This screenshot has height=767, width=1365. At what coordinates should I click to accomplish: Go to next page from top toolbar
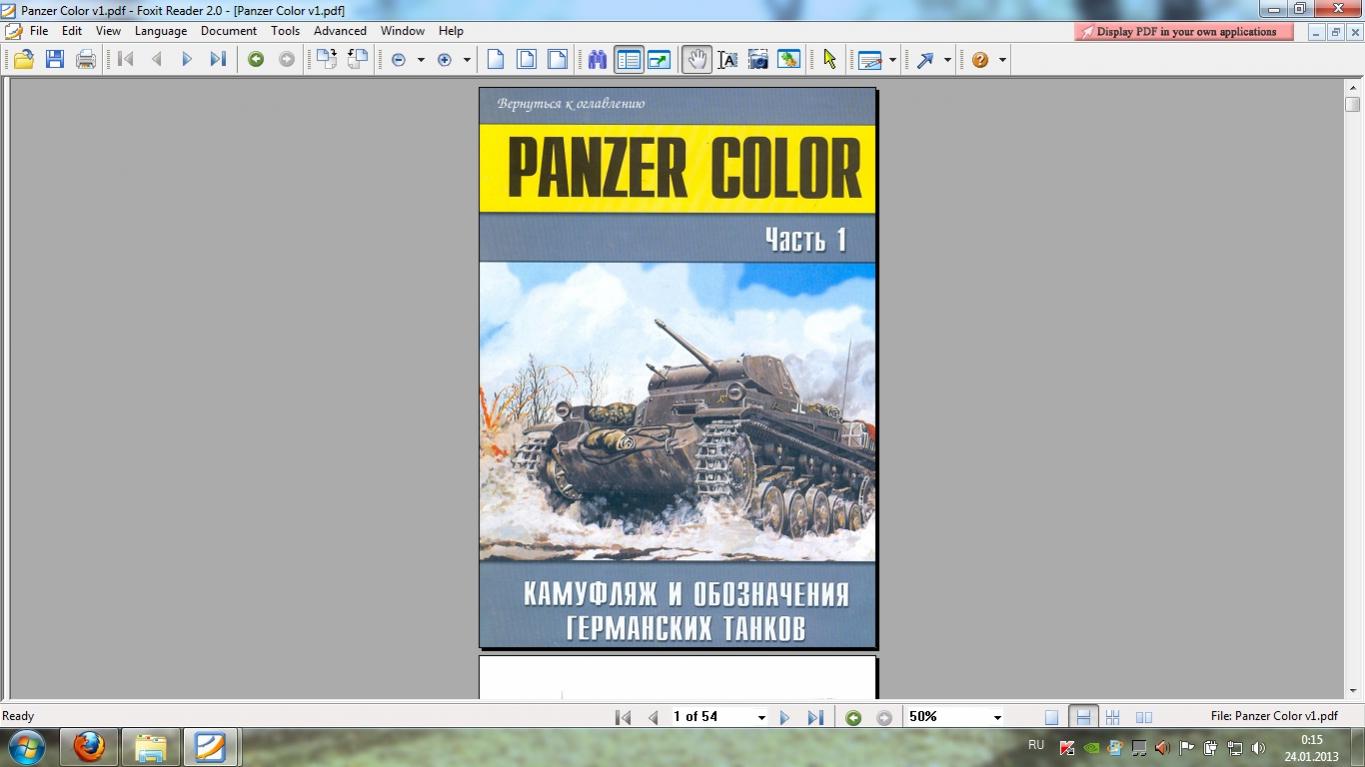(x=187, y=60)
